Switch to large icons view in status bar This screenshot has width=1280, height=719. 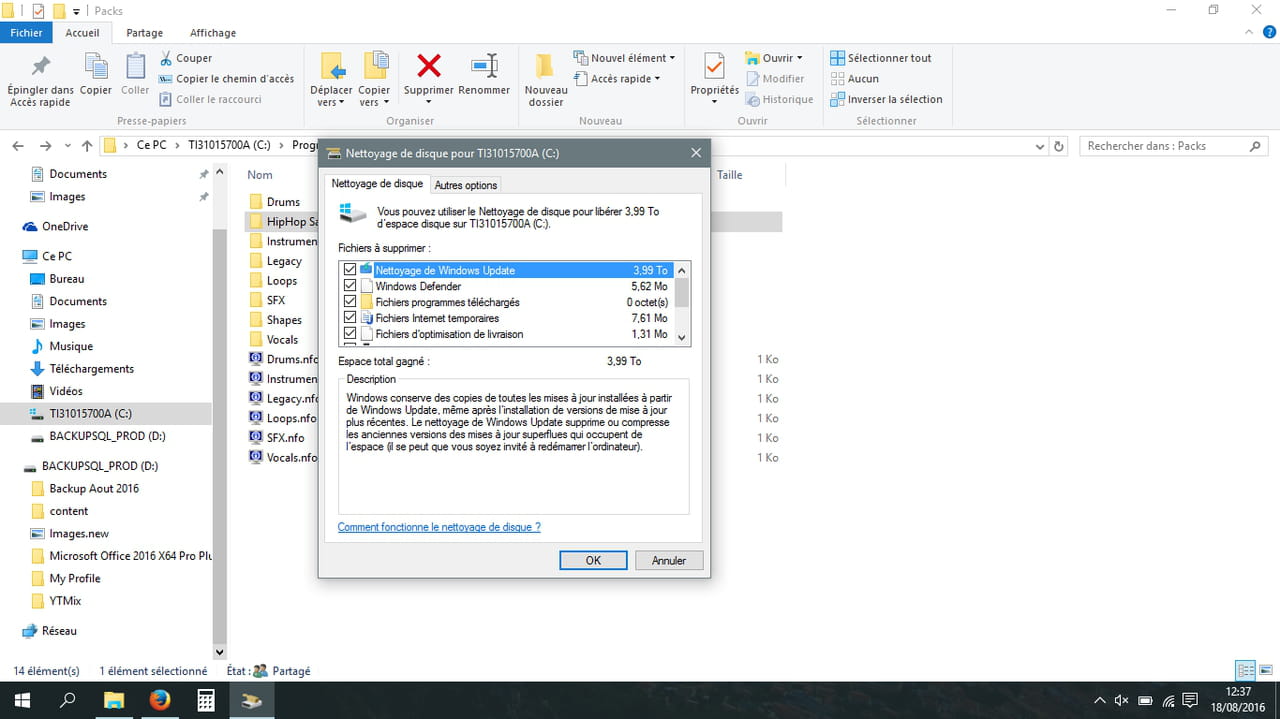[x=1265, y=670]
